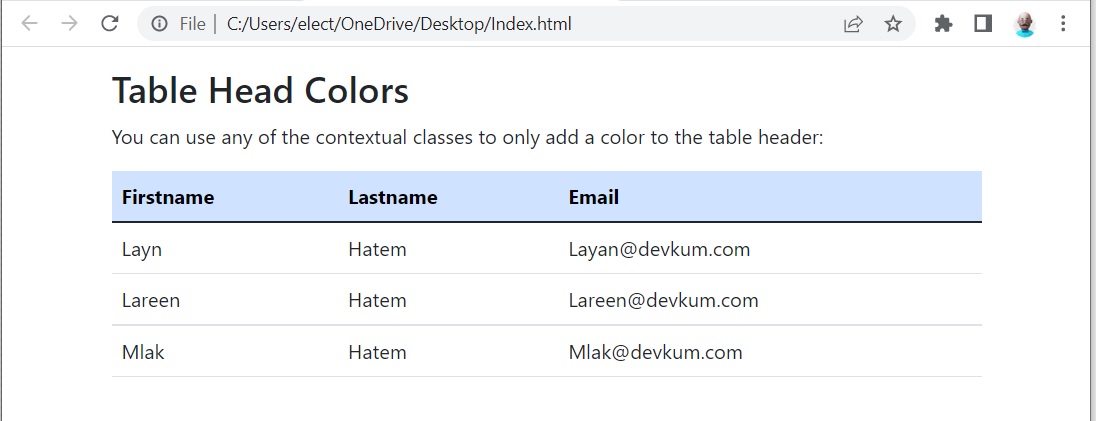Open the Extensions puzzle icon
The image size is (1096, 421).
(943, 24)
